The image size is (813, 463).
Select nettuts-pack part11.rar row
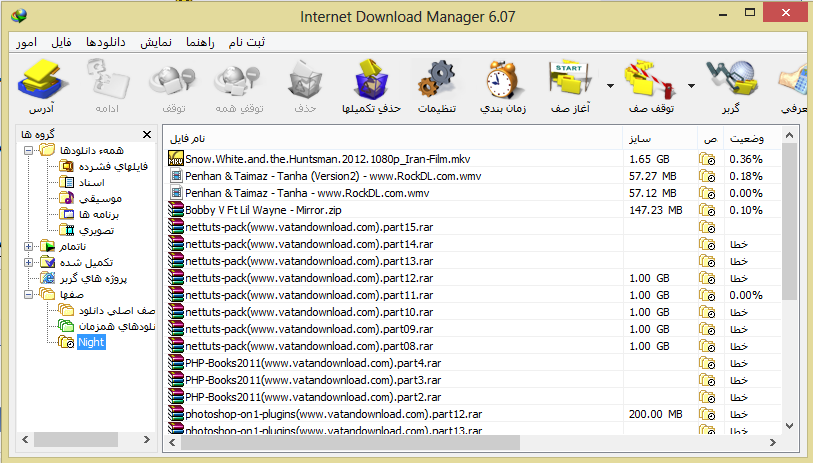pos(473,295)
